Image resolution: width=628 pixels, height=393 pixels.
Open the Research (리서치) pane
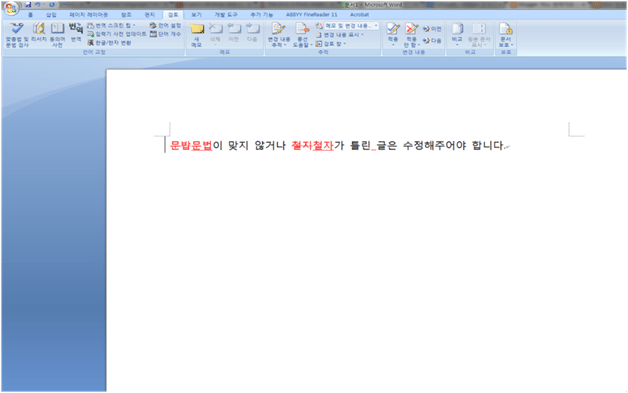click(39, 33)
